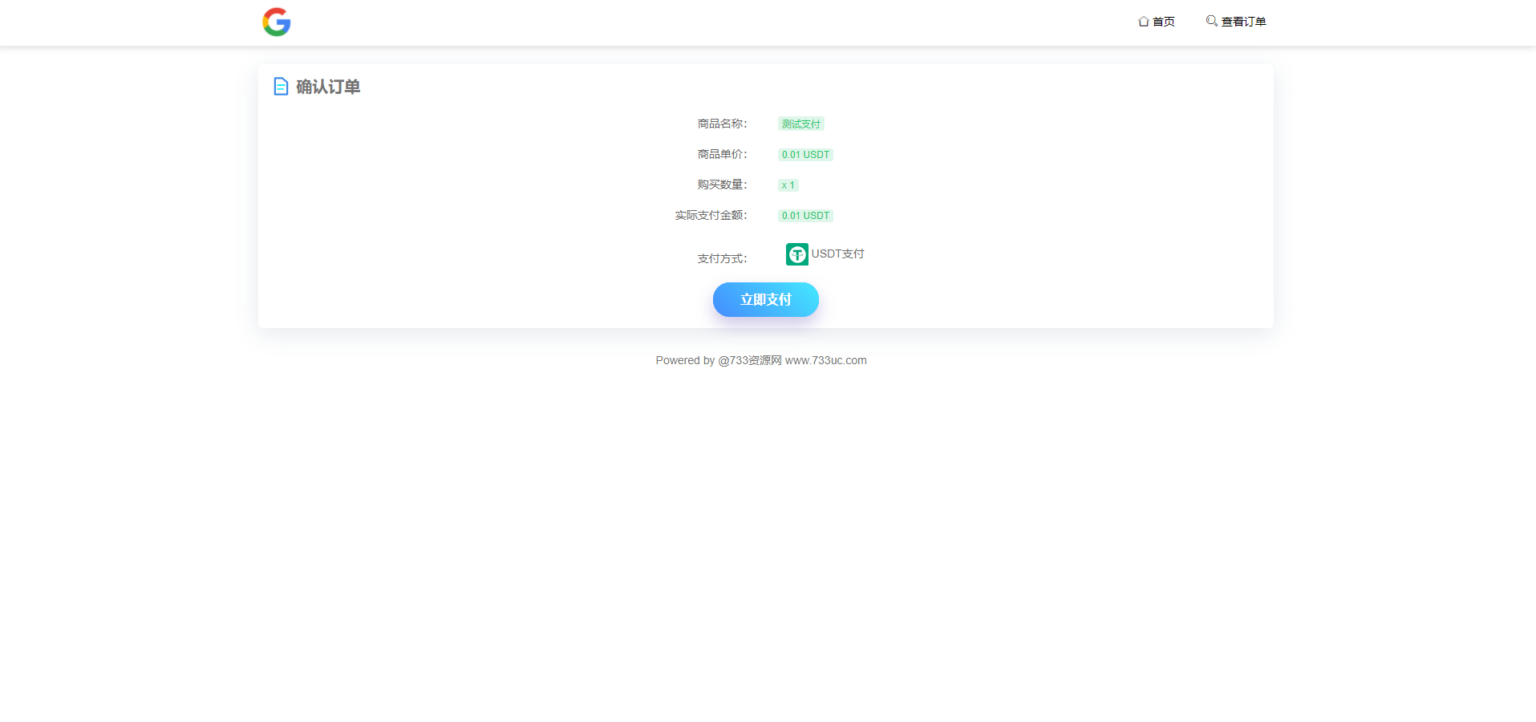Click the 0.01 USDT tag beside 实际支付金额

coord(805,216)
